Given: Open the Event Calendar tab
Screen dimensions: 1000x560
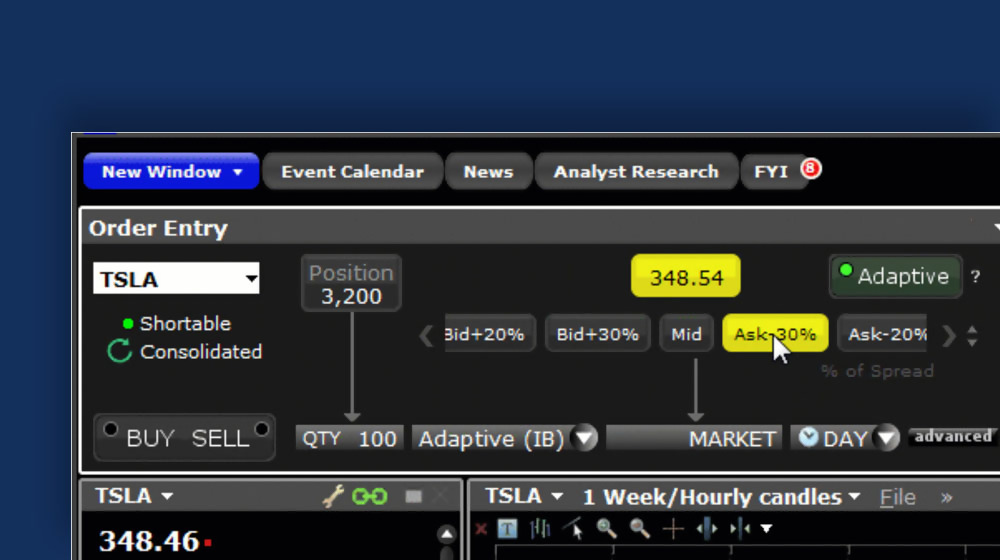Looking at the screenshot, I should click(x=352, y=172).
